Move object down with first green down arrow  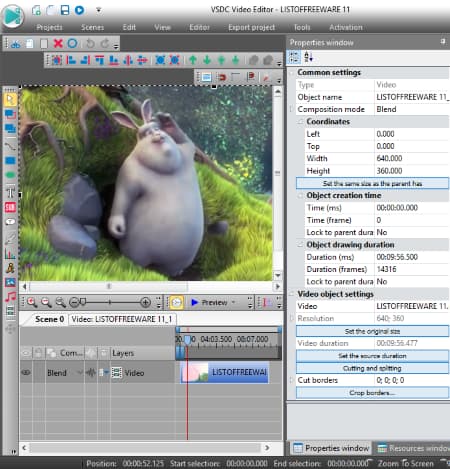pos(207,60)
